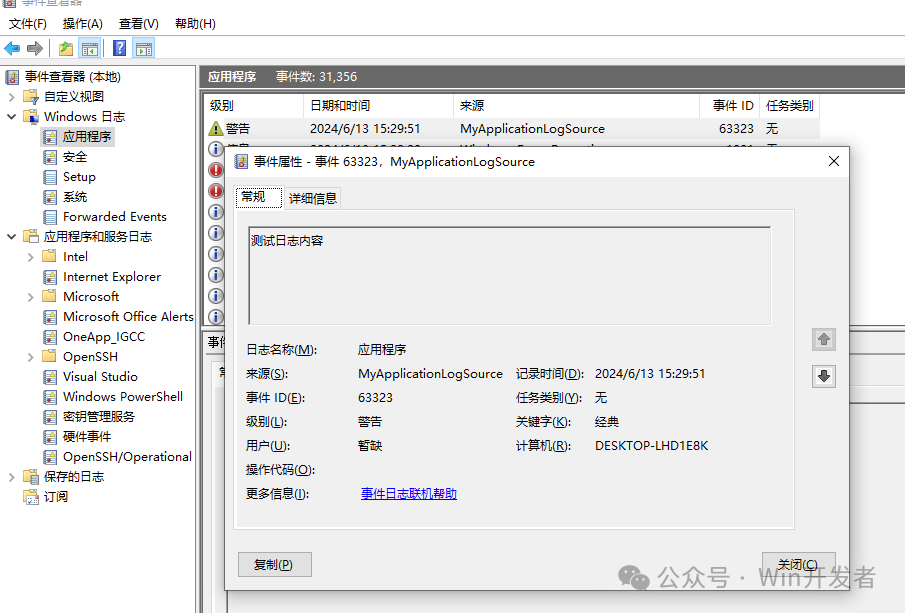Switch to the 详细信息 tab
The image size is (905, 613).
pyautogui.click(x=313, y=198)
